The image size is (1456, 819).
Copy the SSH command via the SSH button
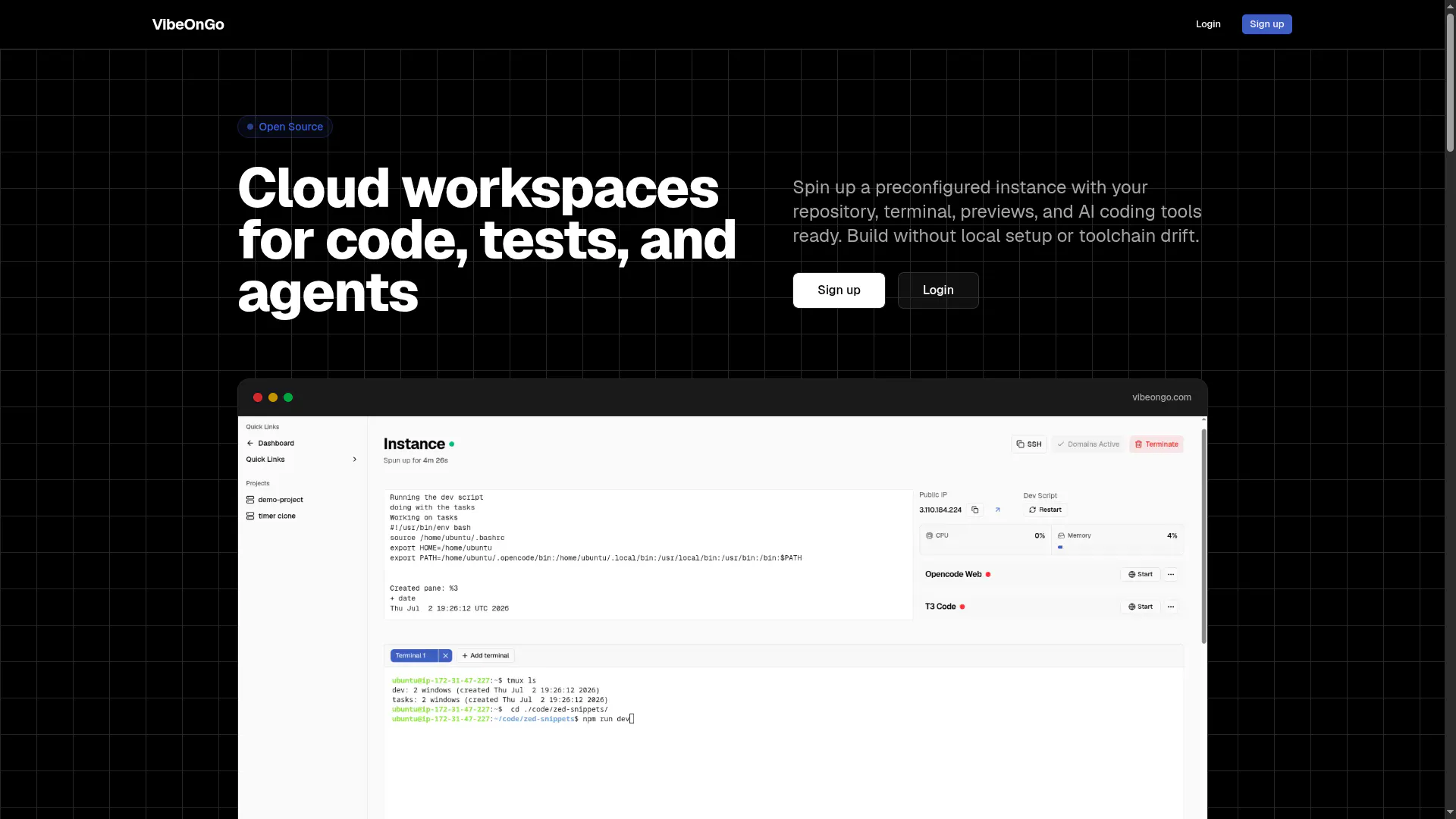tap(1029, 444)
